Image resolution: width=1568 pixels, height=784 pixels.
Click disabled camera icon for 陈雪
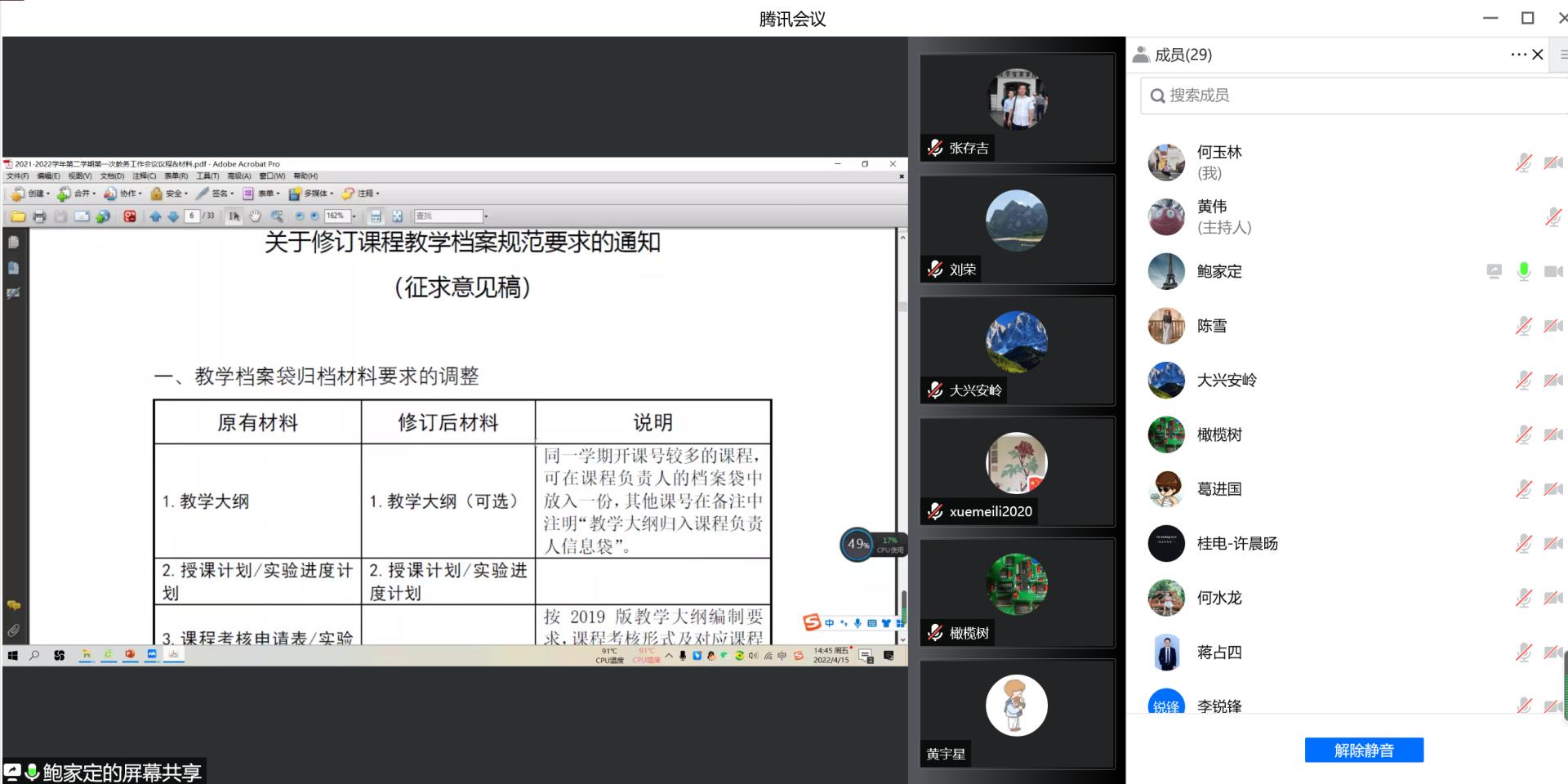coord(1552,326)
